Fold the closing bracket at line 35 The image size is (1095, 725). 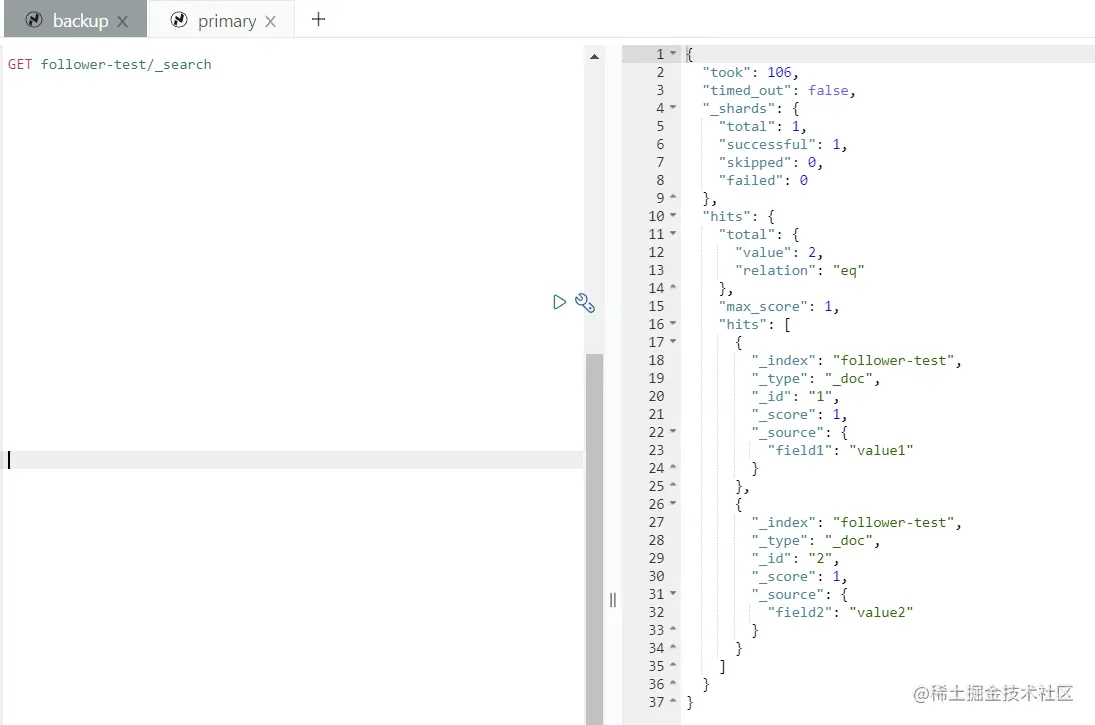click(673, 666)
